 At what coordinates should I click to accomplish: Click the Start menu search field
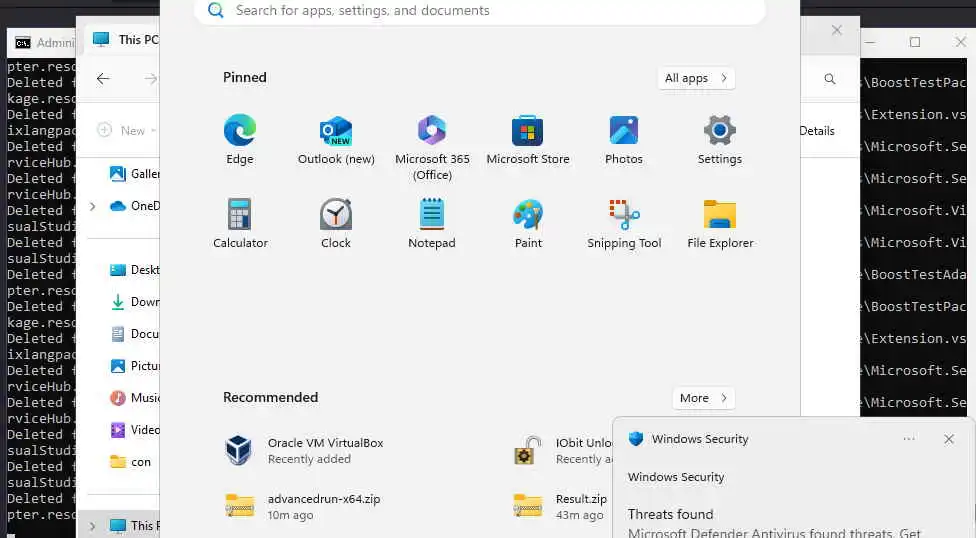479,11
